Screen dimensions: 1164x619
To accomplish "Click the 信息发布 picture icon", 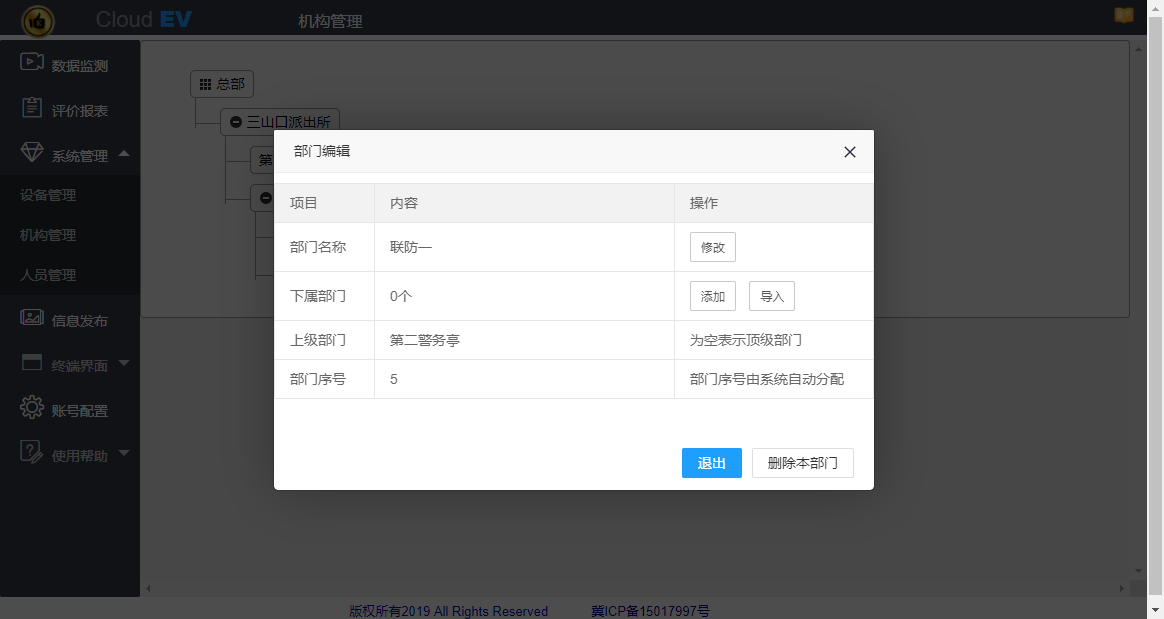I will coord(31,318).
